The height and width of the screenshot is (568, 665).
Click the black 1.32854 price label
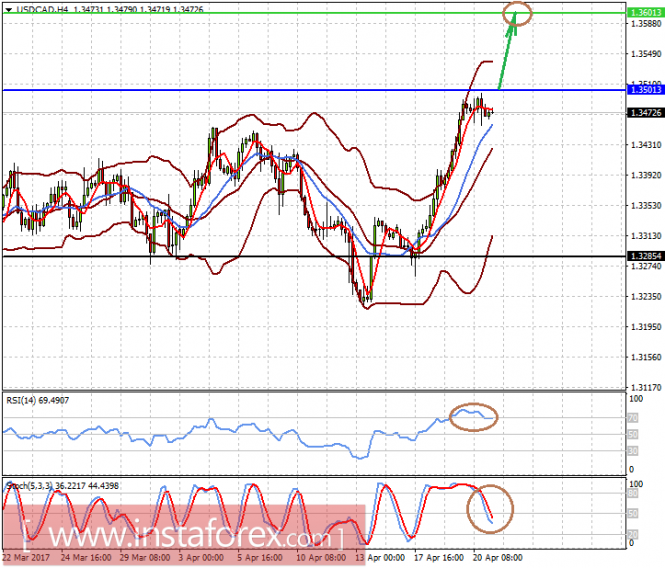pyautogui.click(x=645, y=256)
